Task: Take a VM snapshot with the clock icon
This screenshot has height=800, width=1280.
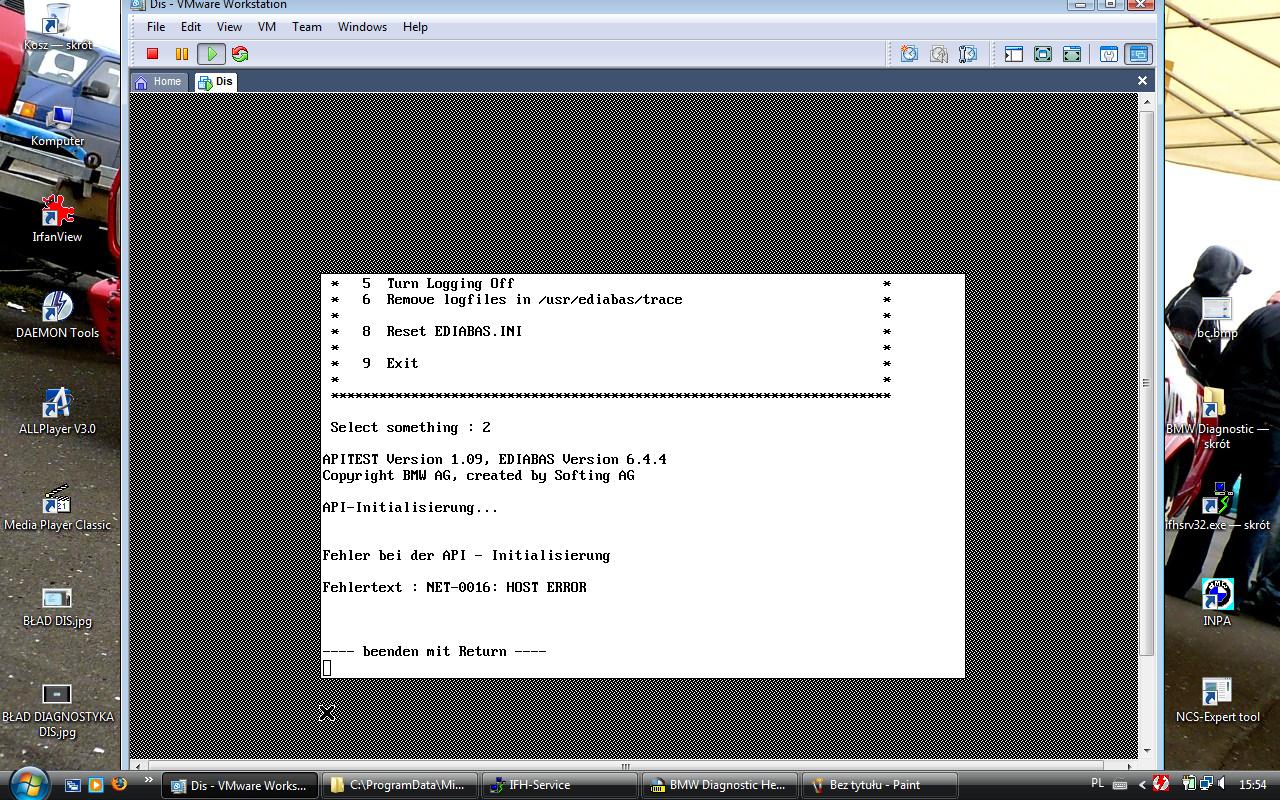Action: [x=909, y=54]
